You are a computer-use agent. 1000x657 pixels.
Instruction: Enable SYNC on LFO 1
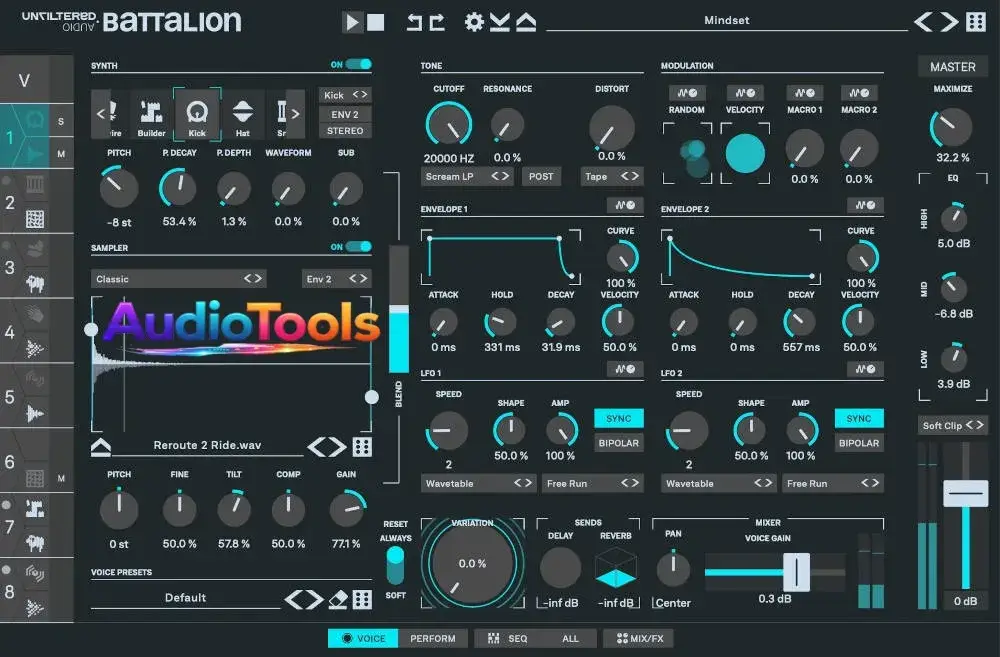pyautogui.click(x=618, y=418)
